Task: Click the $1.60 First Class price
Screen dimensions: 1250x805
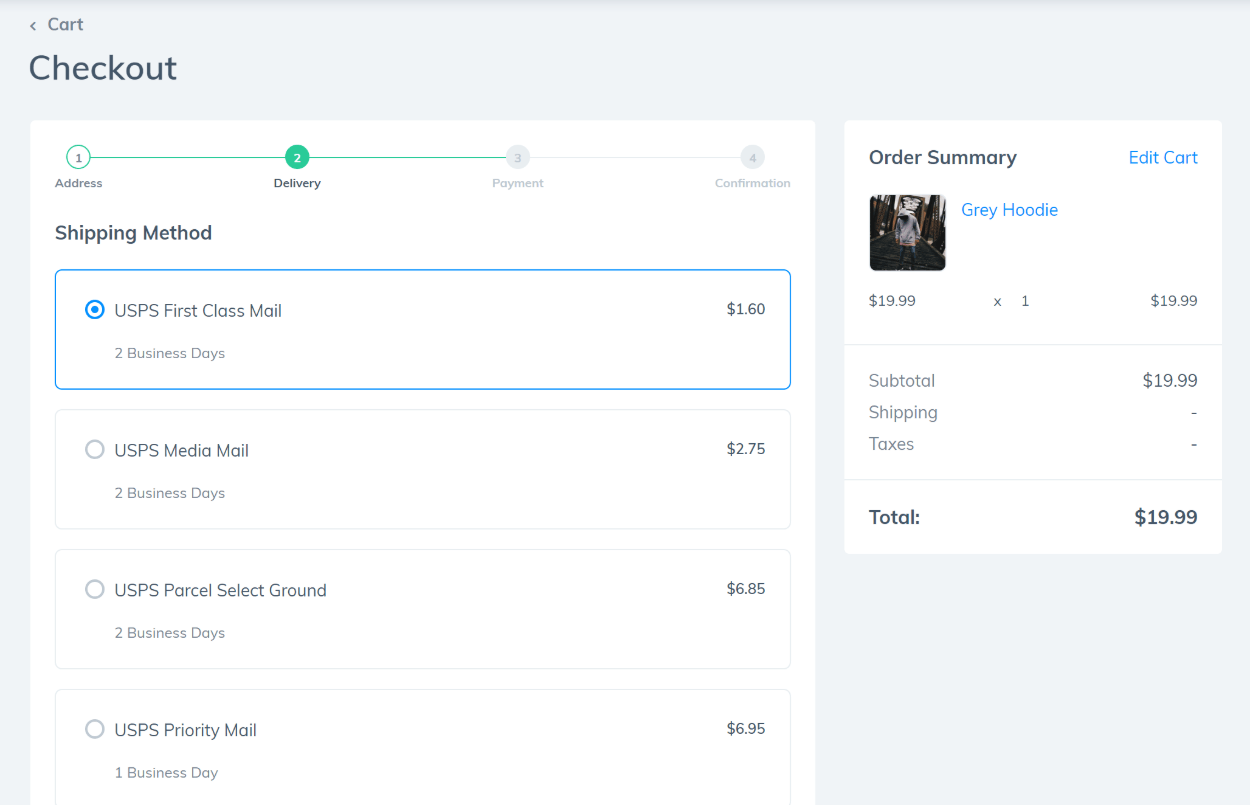Action: pyautogui.click(x=746, y=309)
